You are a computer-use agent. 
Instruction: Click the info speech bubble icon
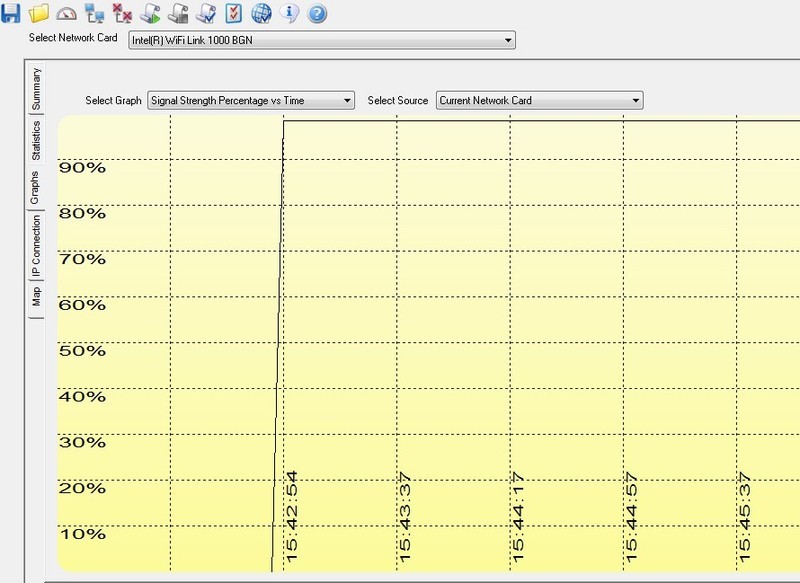coord(290,14)
